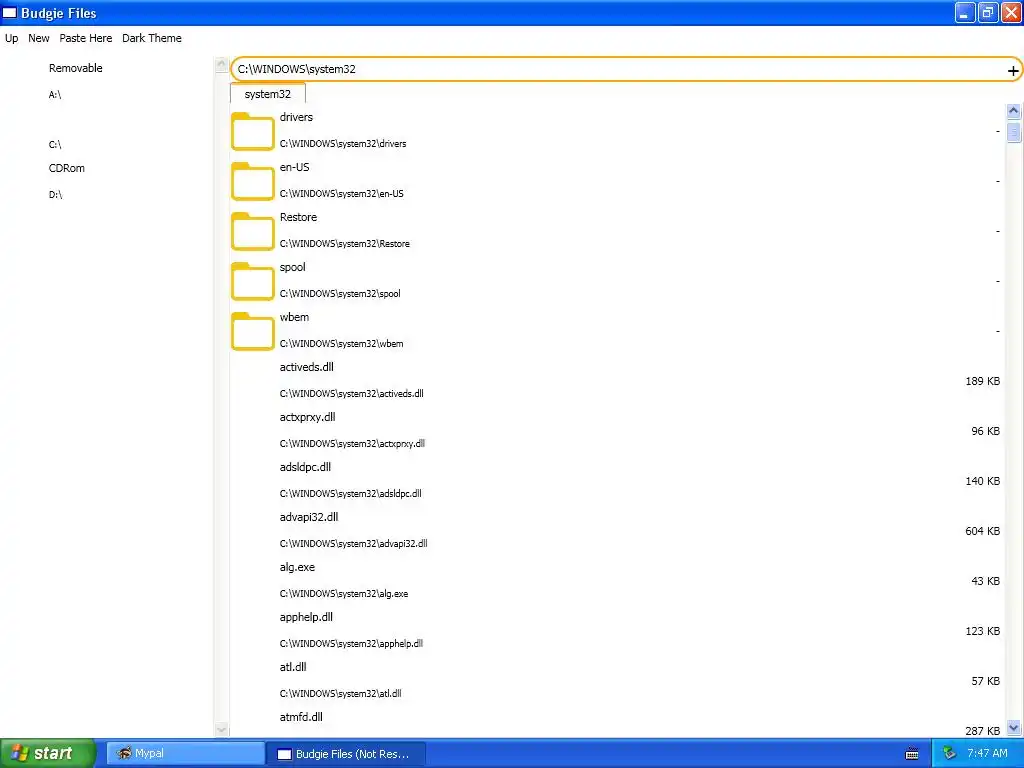Click the 7:47 AM clock
This screenshot has width=1024, height=768.
tap(987, 754)
